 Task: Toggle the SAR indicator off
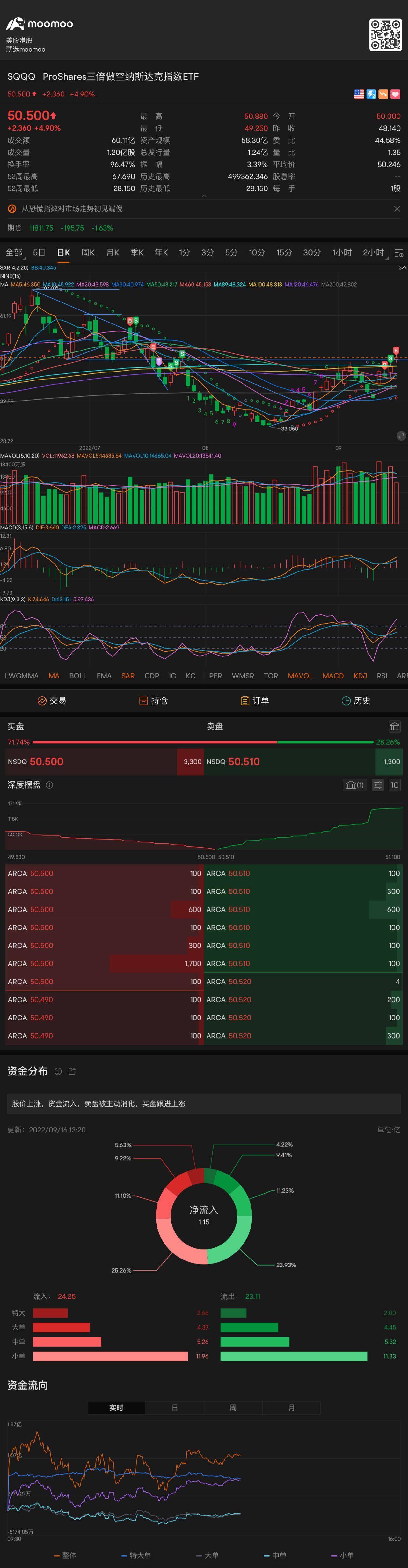128,676
